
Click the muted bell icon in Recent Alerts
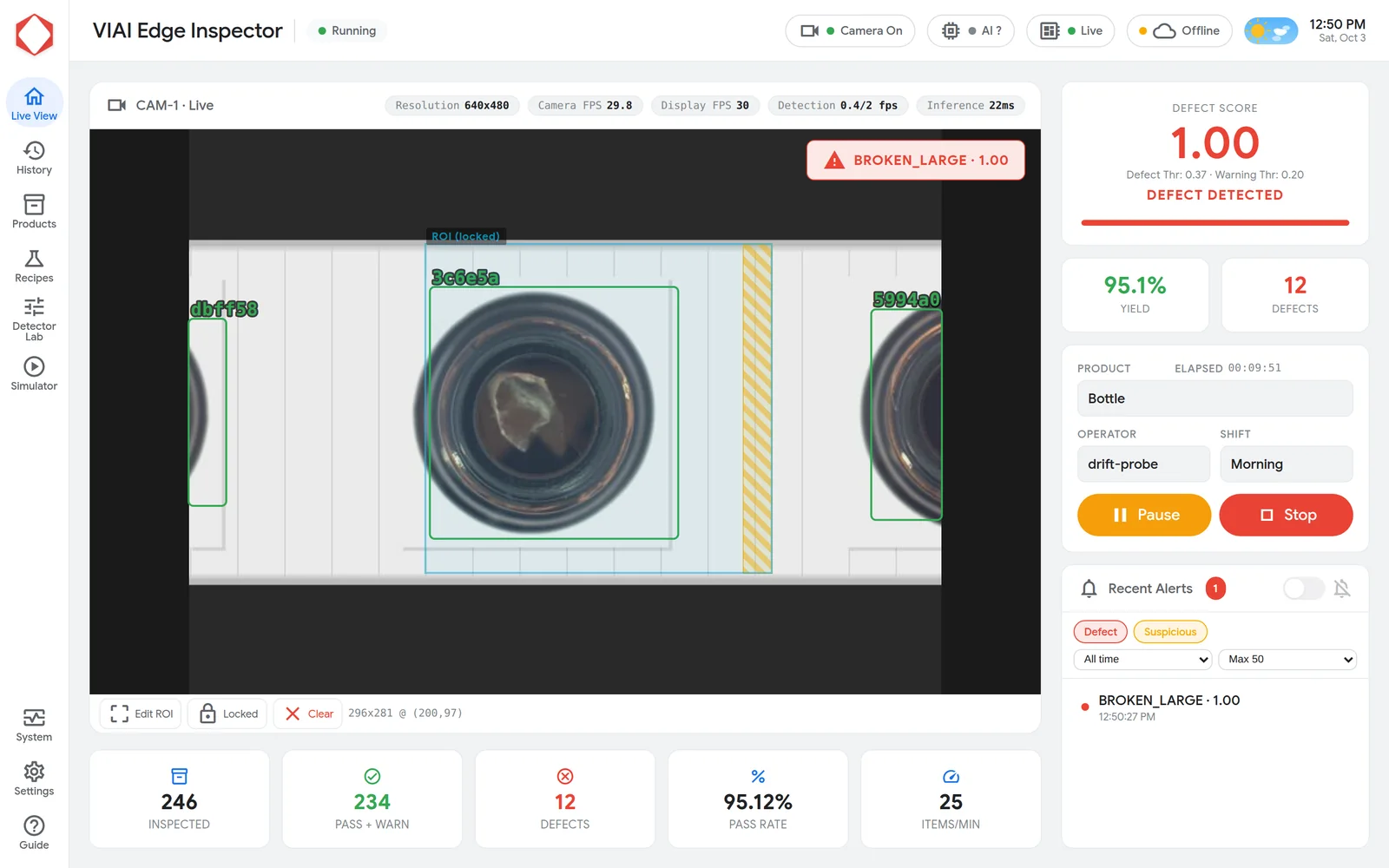[1342, 589]
